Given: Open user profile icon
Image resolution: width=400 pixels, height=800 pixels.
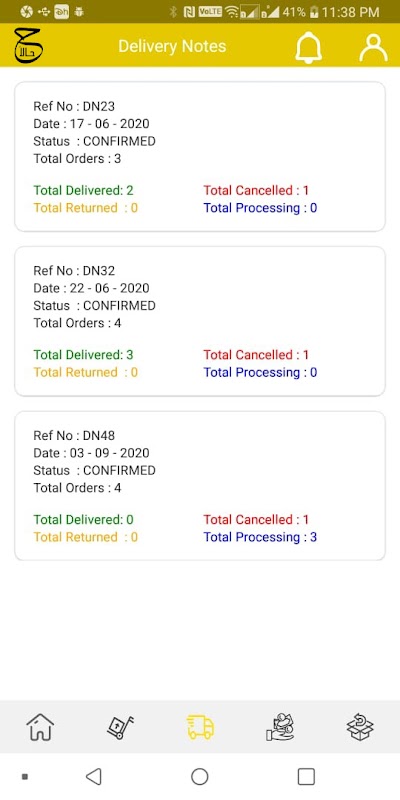Looking at the screenshot, I should coord(373,47).
